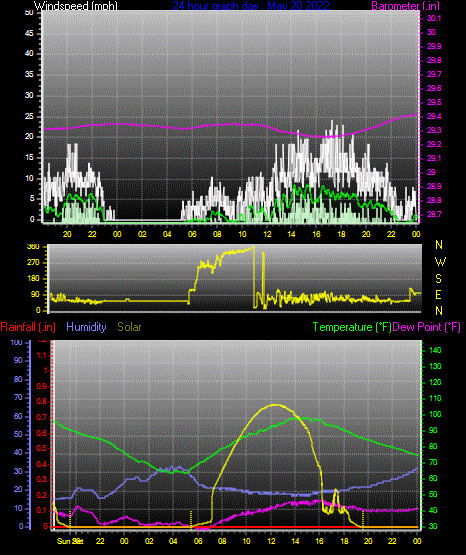This screenshot has width=466, height=555.
Task: Click the 0.4 rainfall axis value
Action: point(42,464)
